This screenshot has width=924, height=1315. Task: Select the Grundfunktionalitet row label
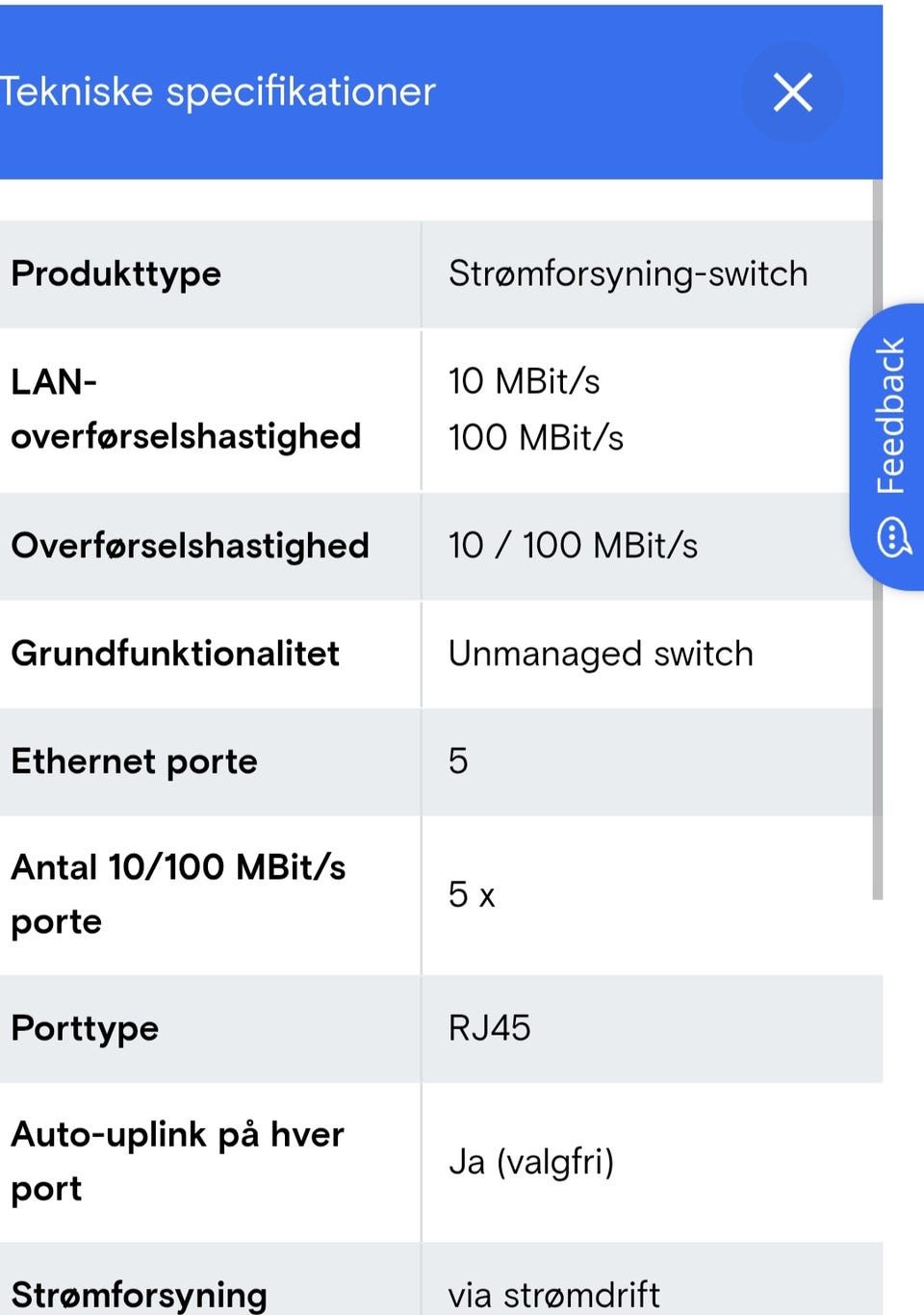tap(175, 654)
